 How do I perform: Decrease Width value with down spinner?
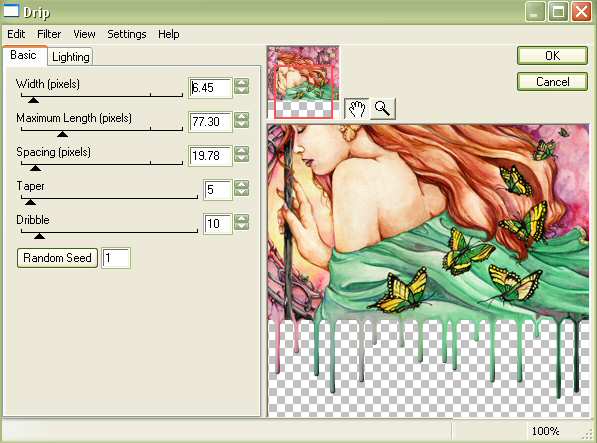pos(241,91)
